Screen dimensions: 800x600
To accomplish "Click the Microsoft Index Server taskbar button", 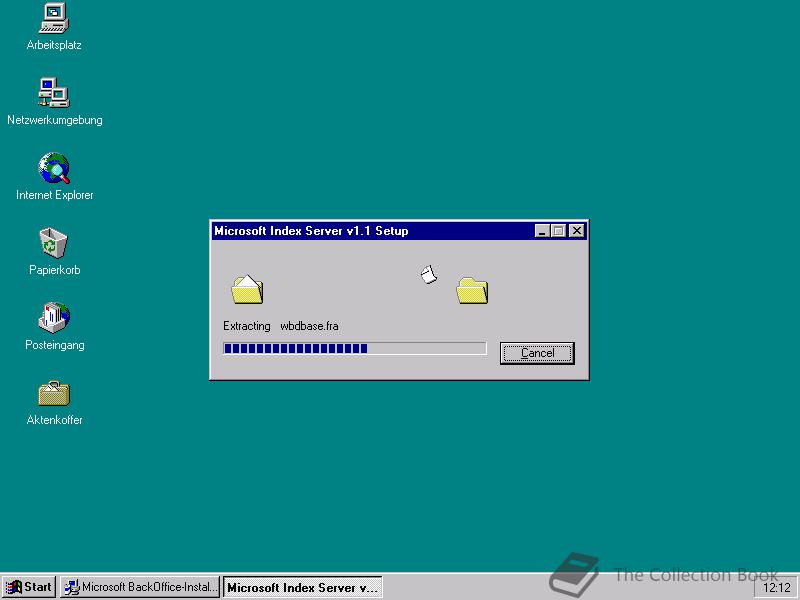I will click(x=303, y=587).
